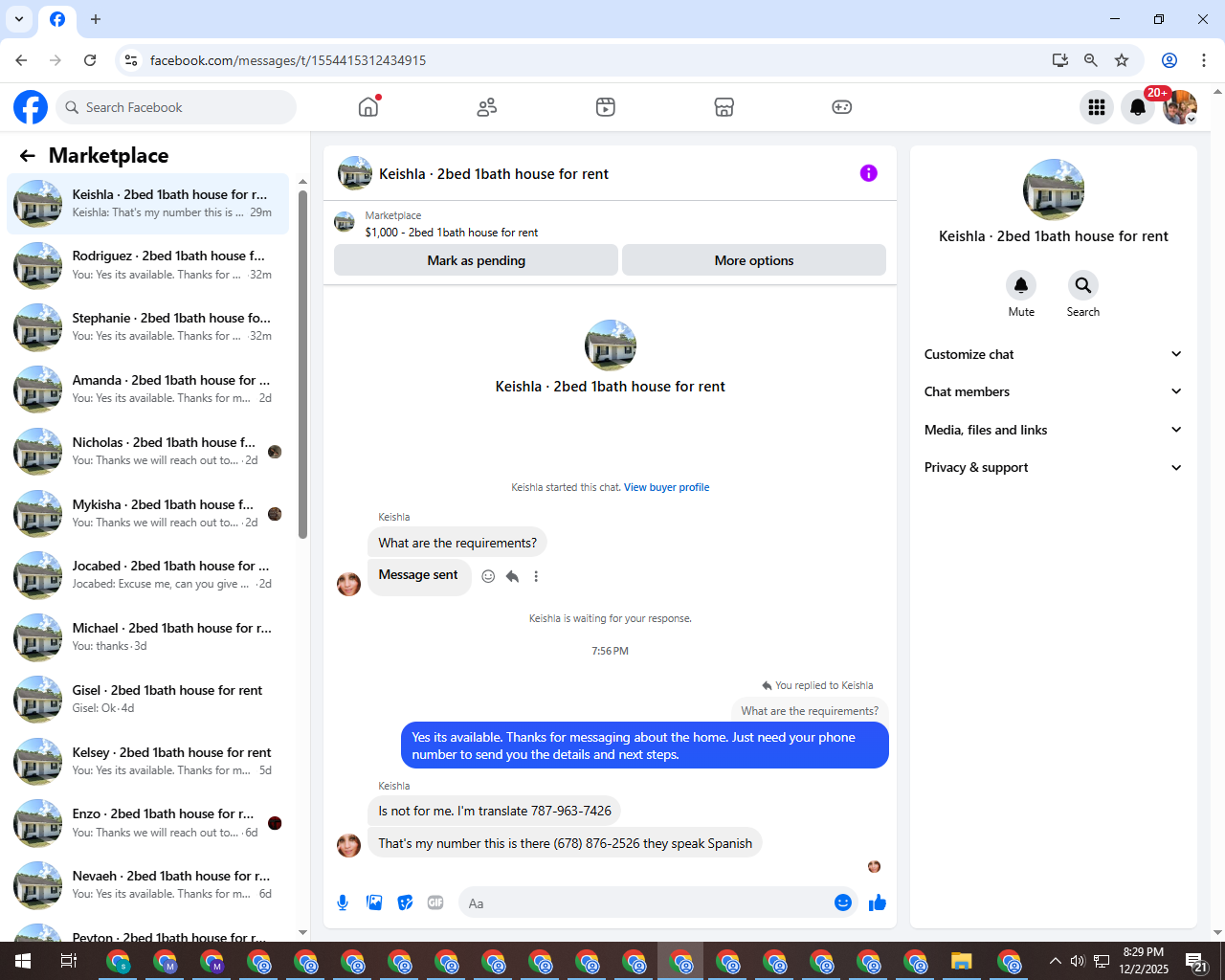
Task: Open Kelsey conversation
Action: [147, 762]
